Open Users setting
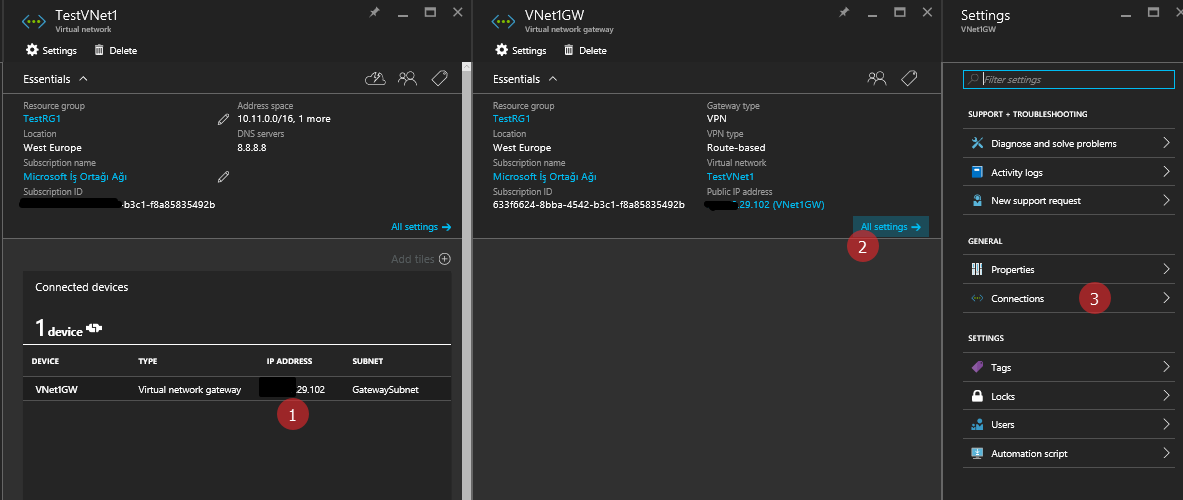This screenshot has width=1183, height=500. (1069, 425)
